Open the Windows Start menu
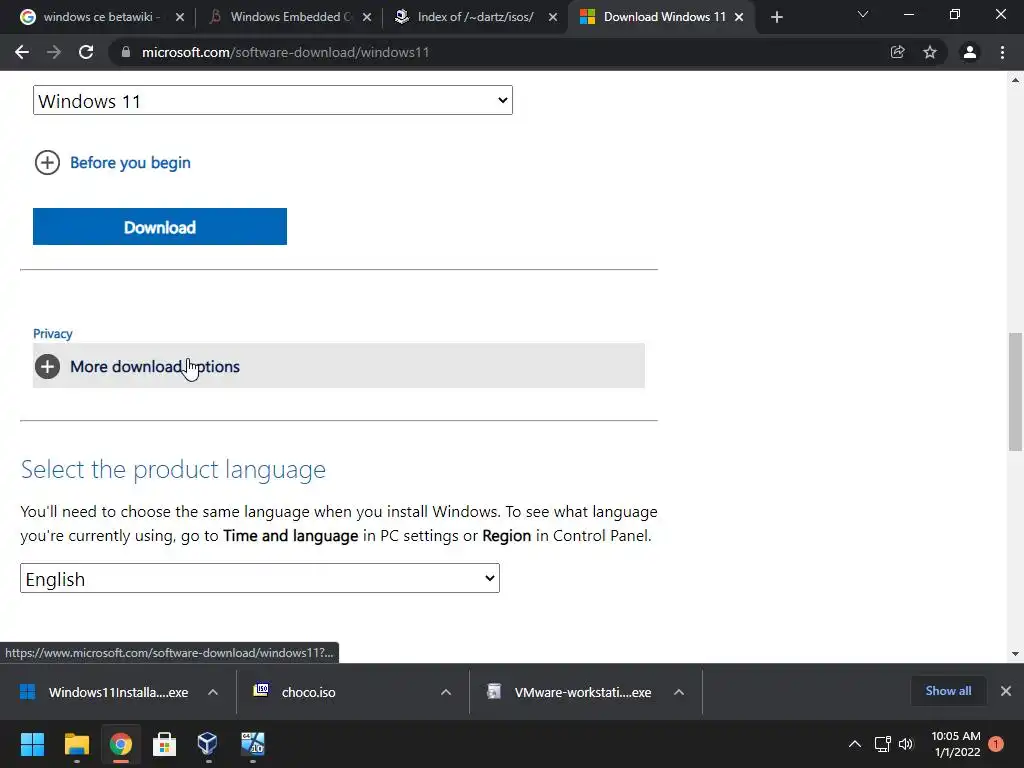Viewport: 1024px width, 768px height. (x=32, y=744)
